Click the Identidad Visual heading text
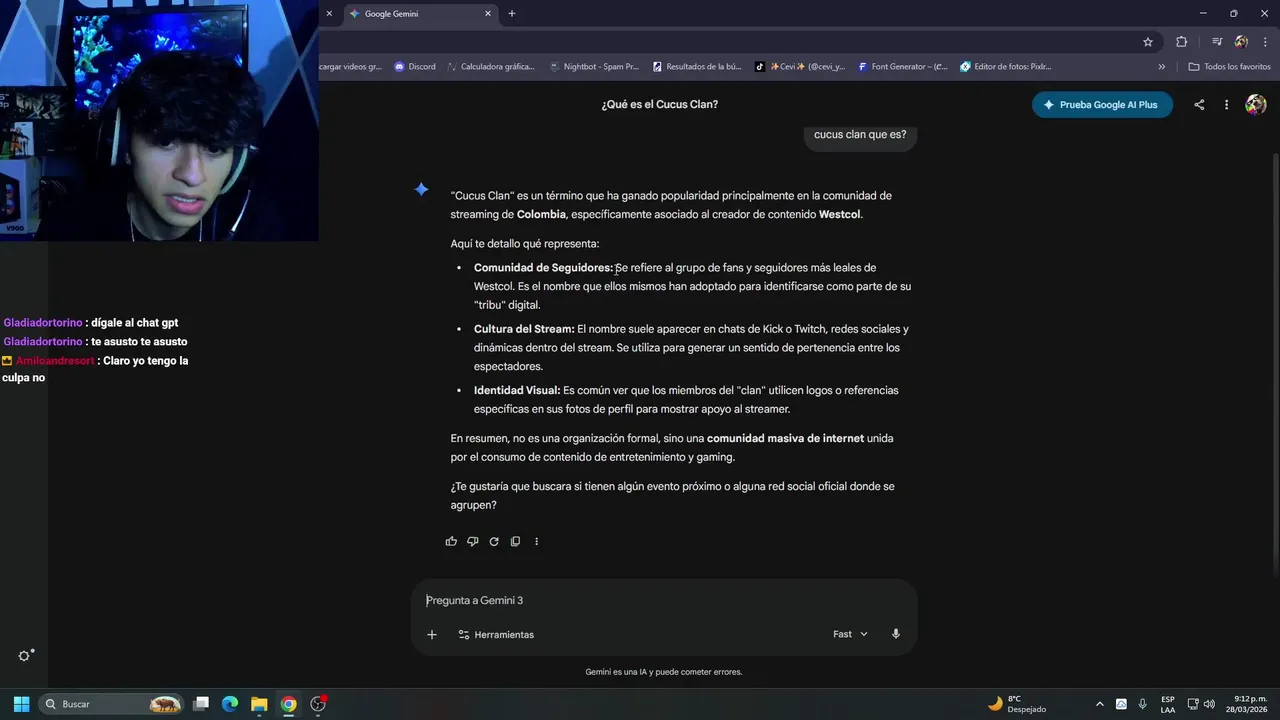 tap(517, 391)
